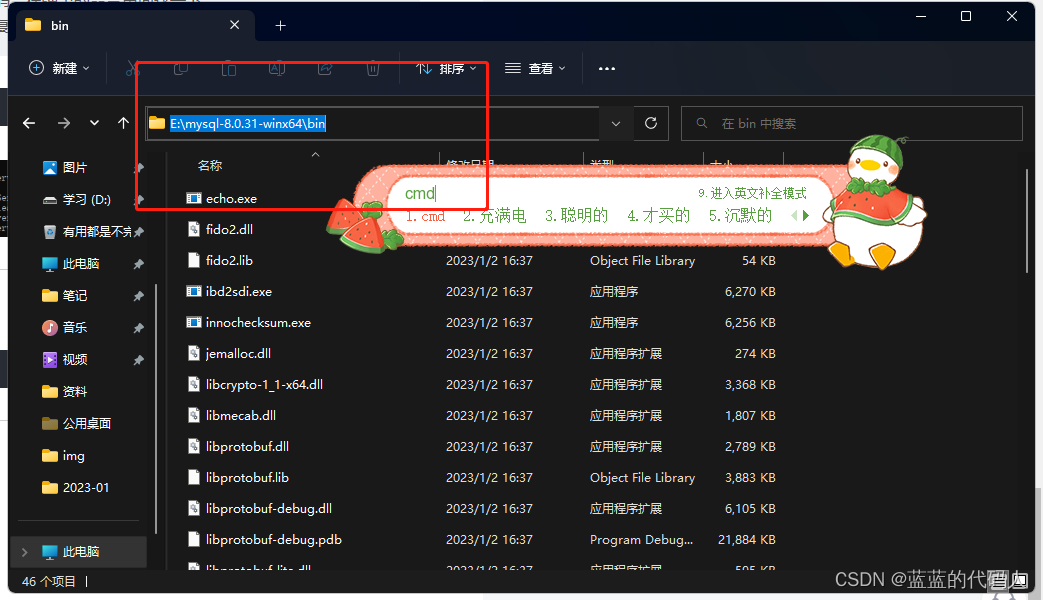
Task: Unpin 笔记 via its pin icon
Action: coord(138,296)
